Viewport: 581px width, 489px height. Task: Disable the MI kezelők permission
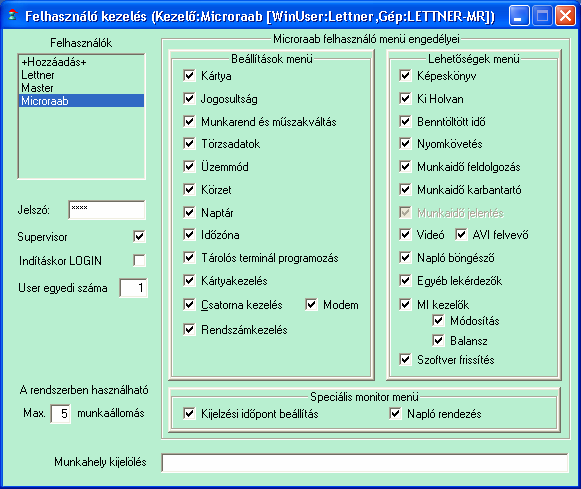(405, 305)
